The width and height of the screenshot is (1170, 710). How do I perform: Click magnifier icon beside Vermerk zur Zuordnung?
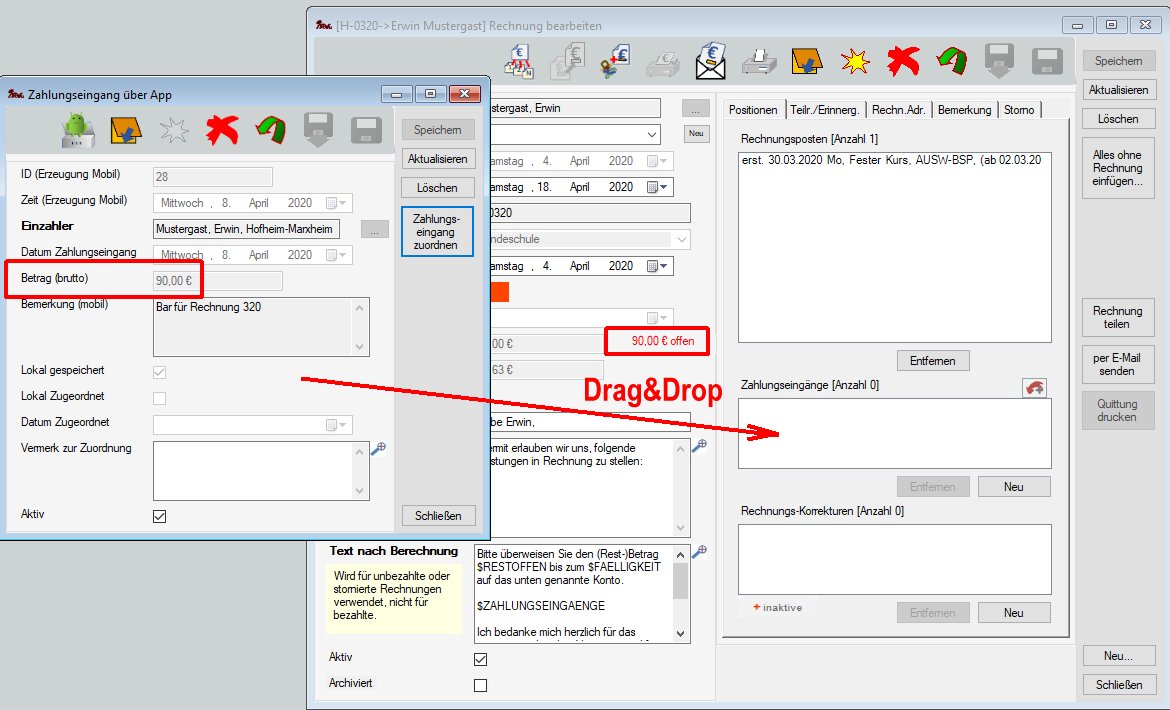pyautogui.click(x=377, y=450)
